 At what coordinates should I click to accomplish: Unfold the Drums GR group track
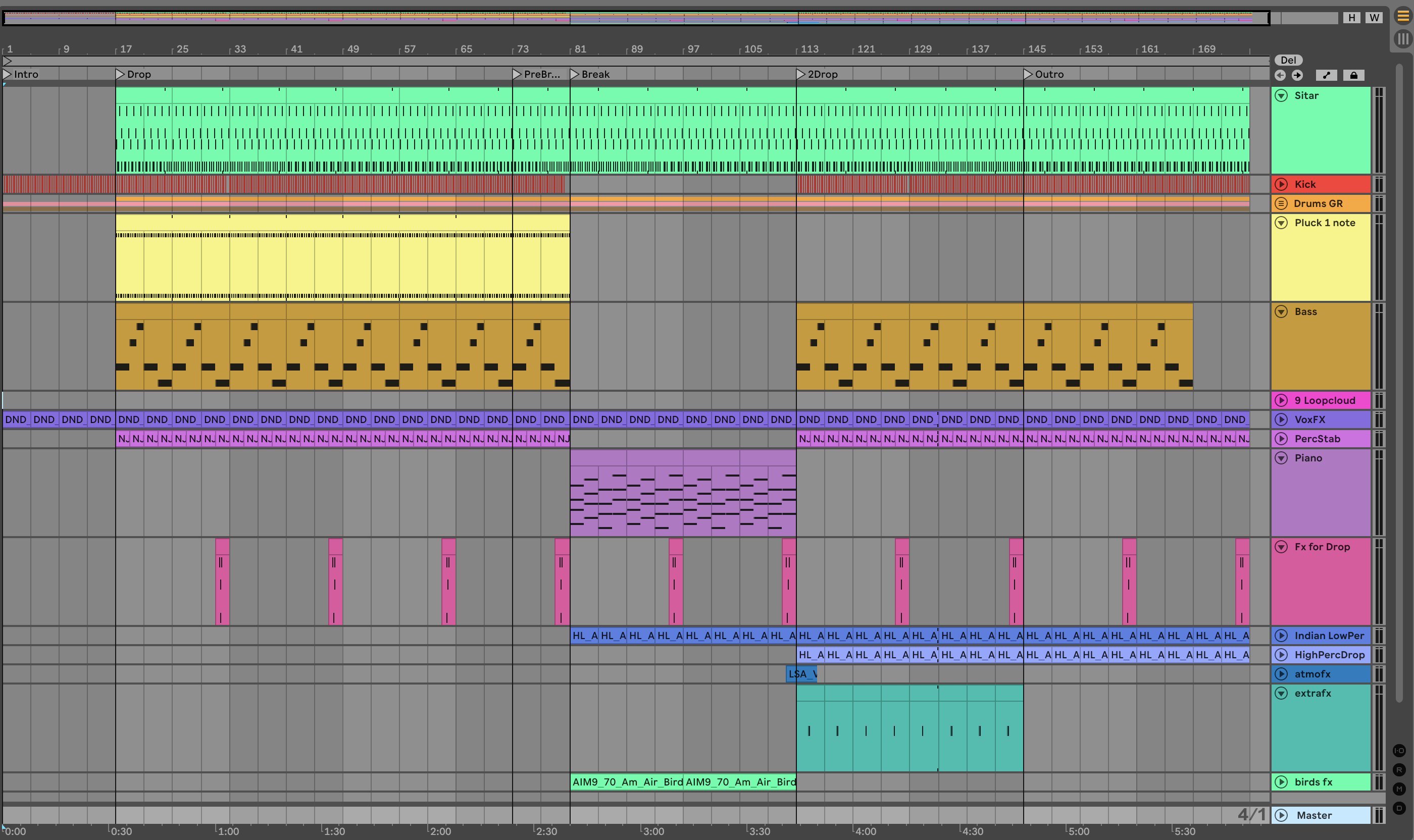[1281, 203]
